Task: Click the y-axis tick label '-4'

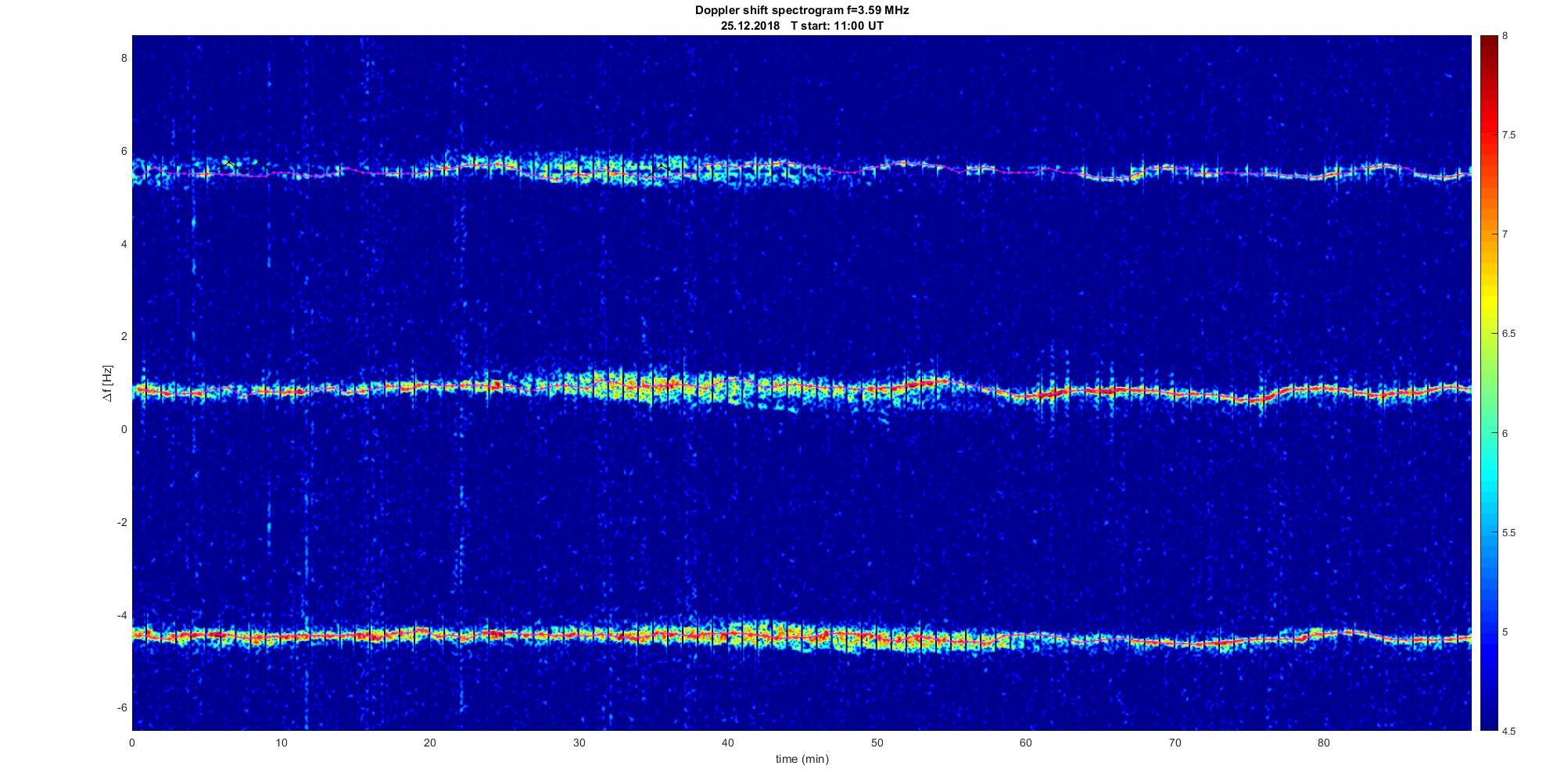Action: [122, 615]
